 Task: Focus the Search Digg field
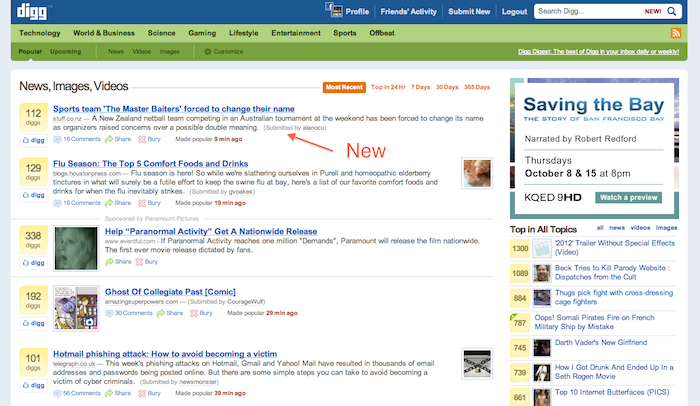589,11
